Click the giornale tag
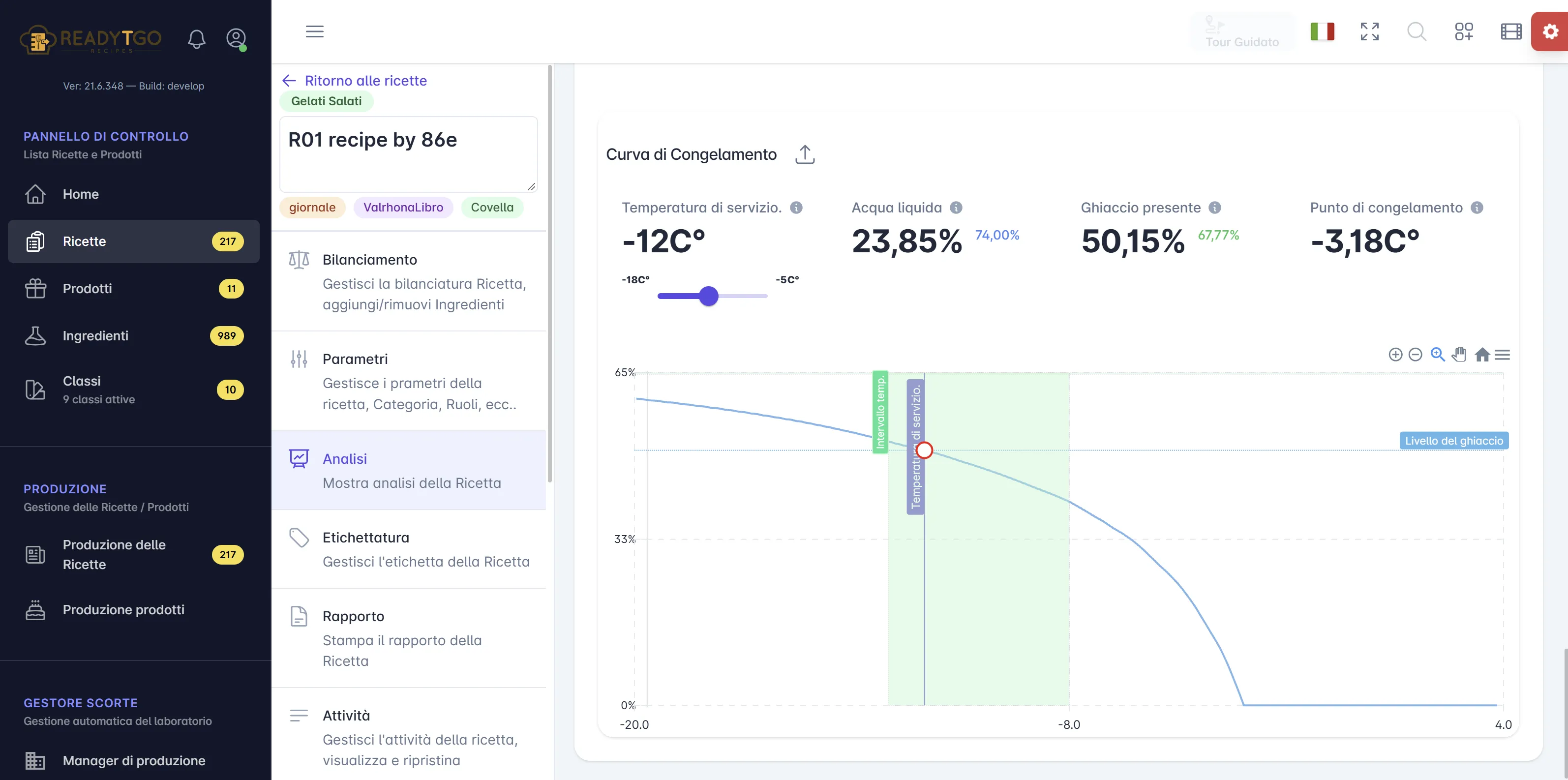 click(312, 208)
